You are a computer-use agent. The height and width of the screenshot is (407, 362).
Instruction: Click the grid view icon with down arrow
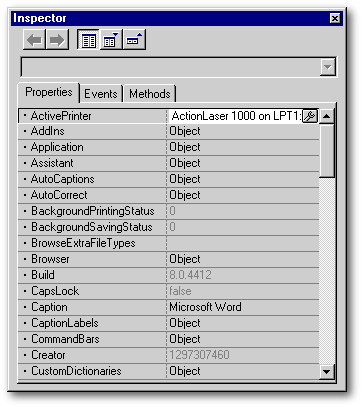coord(111,40)
